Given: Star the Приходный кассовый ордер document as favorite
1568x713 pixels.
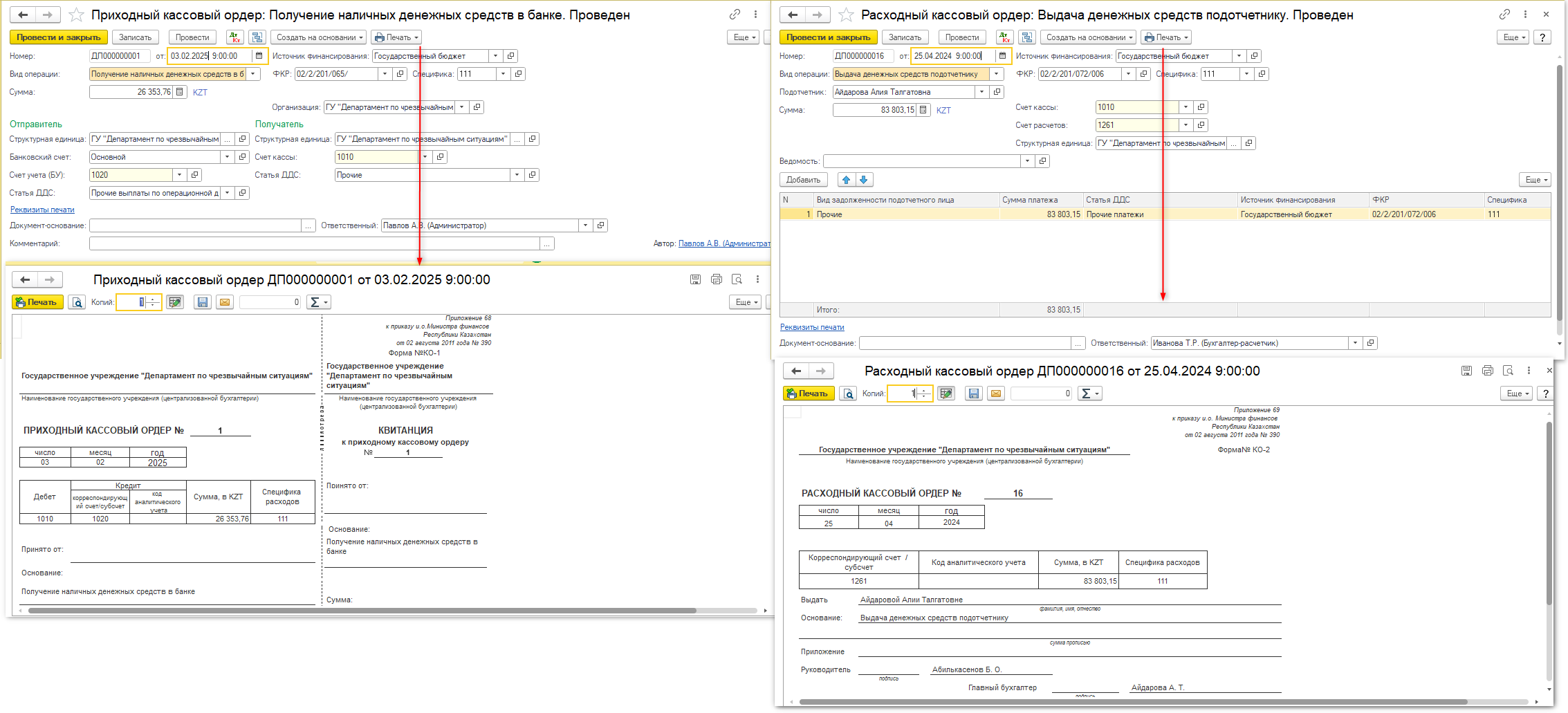Looking at the screenshot, I should [77, 15].
